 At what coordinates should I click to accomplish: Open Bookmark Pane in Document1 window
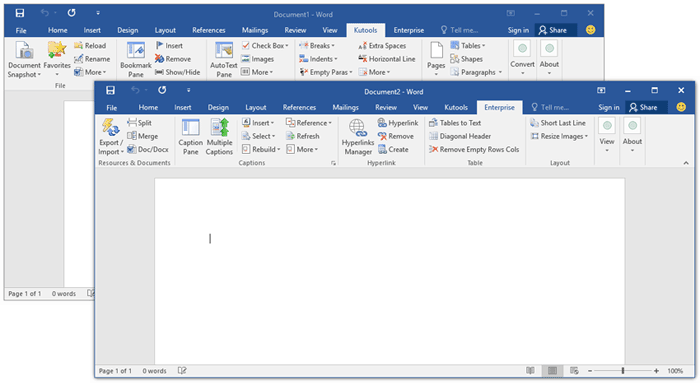(136, 60)
